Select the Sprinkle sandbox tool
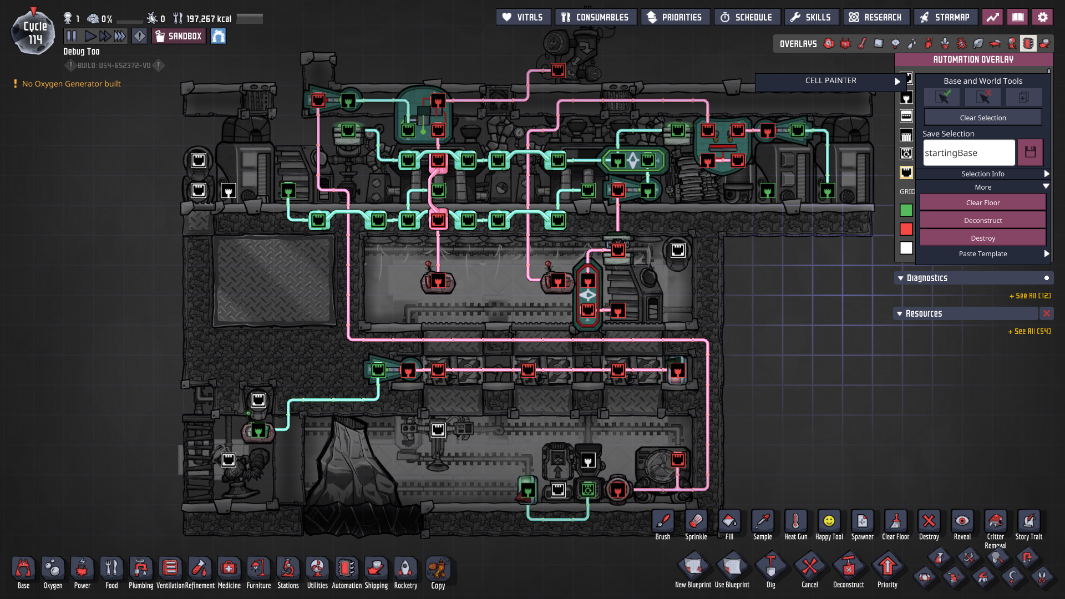This screenshot has height=599, width=1065. 696,522
